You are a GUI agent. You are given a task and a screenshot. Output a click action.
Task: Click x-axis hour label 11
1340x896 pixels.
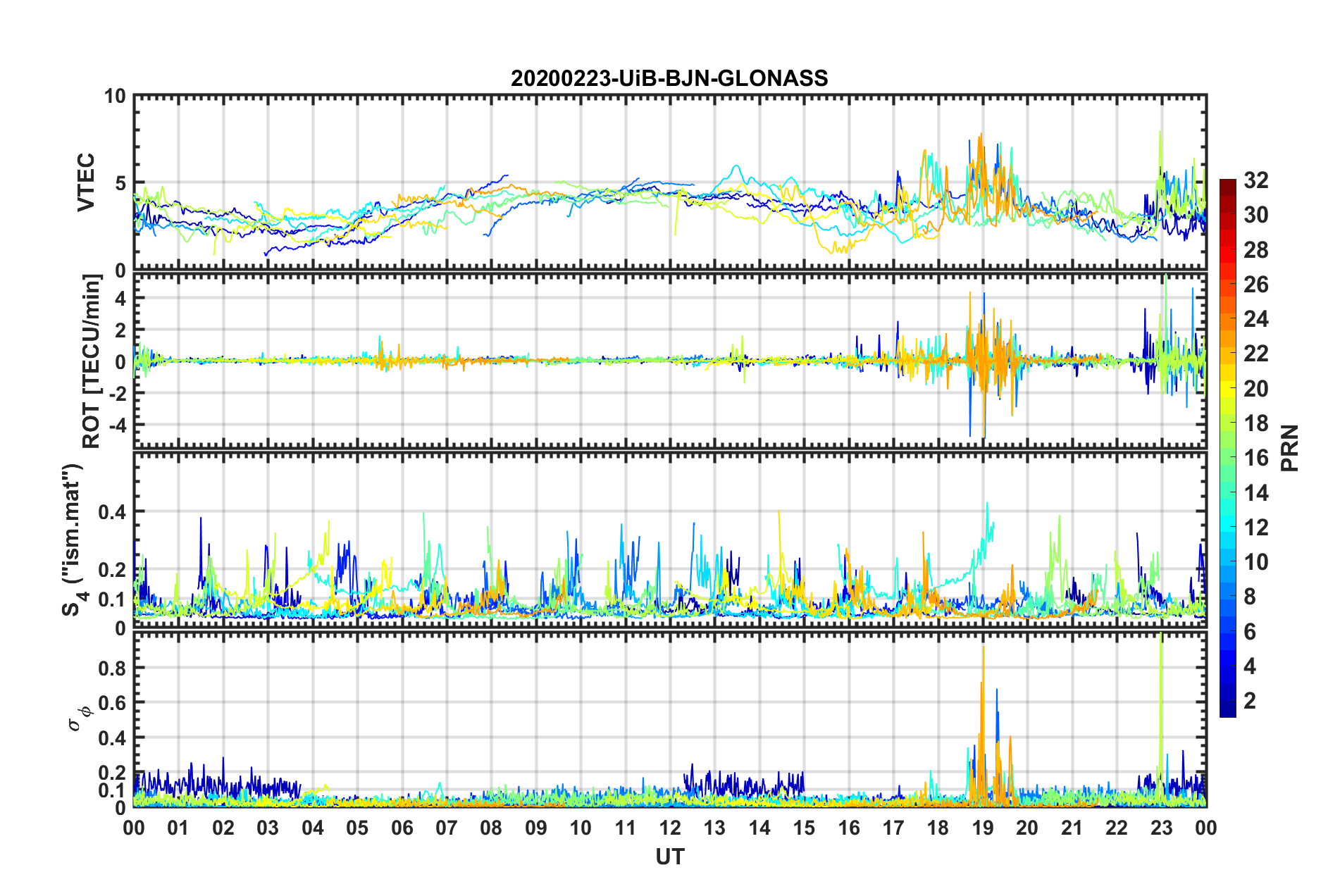coord(625,828)
